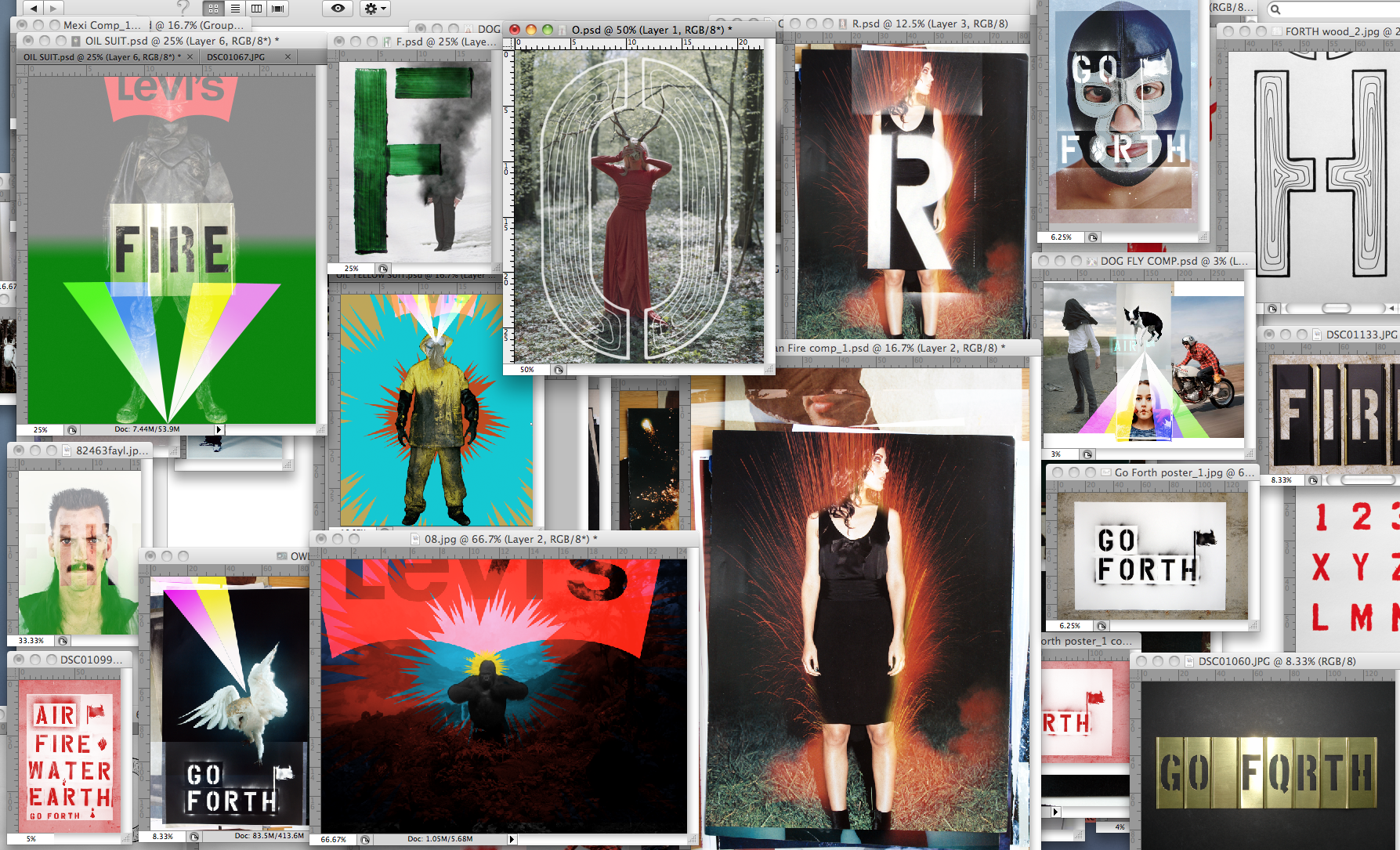Click the 5% zoom field in DSC01099 window
The width and height of the screenshot is (1400, 850).
tap(31, 838)
